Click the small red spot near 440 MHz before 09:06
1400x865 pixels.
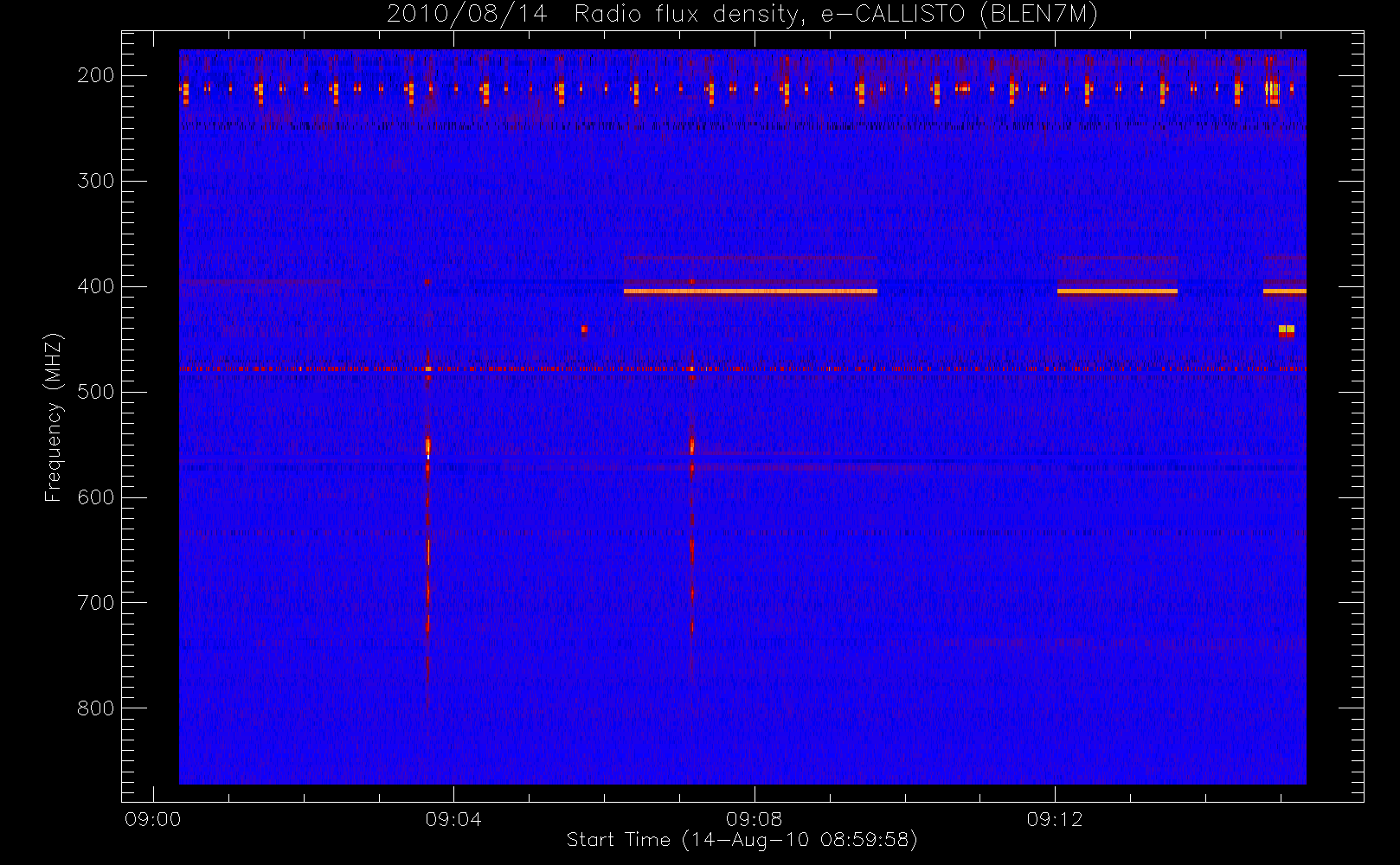[x=584, y=329]
